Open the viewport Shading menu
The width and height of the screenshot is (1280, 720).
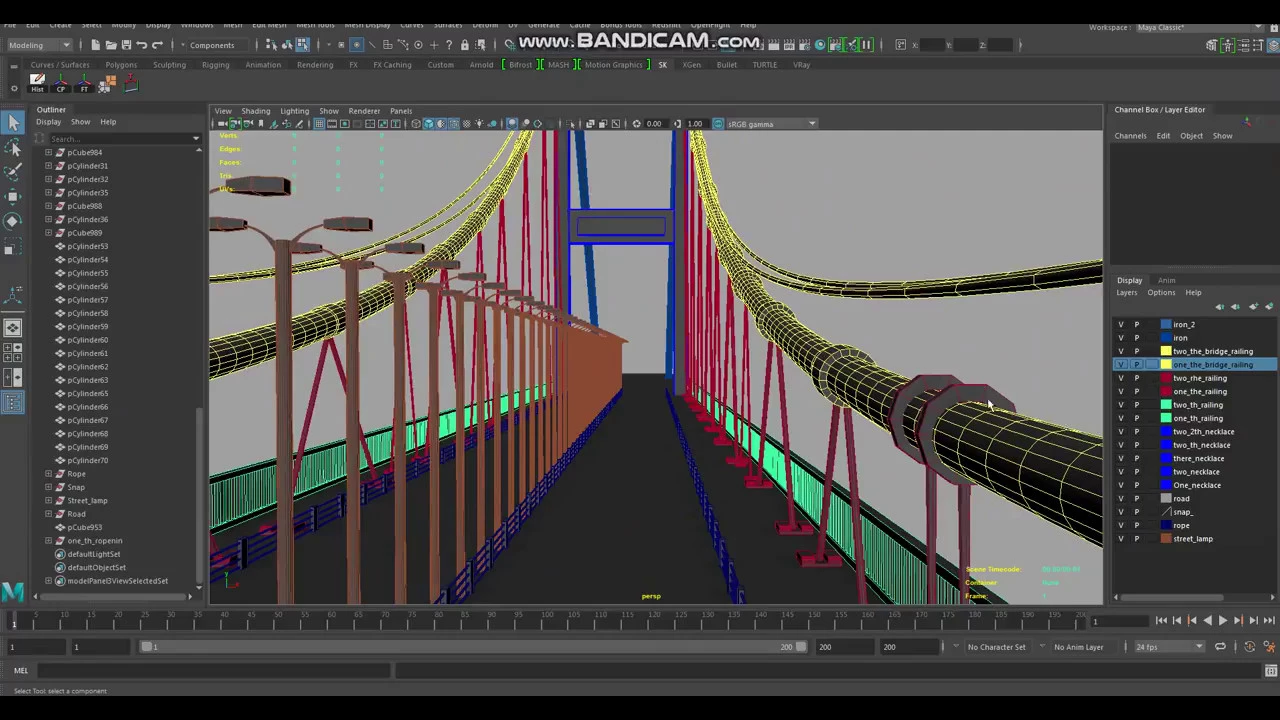pyautogui.click(x=255, y=111)
